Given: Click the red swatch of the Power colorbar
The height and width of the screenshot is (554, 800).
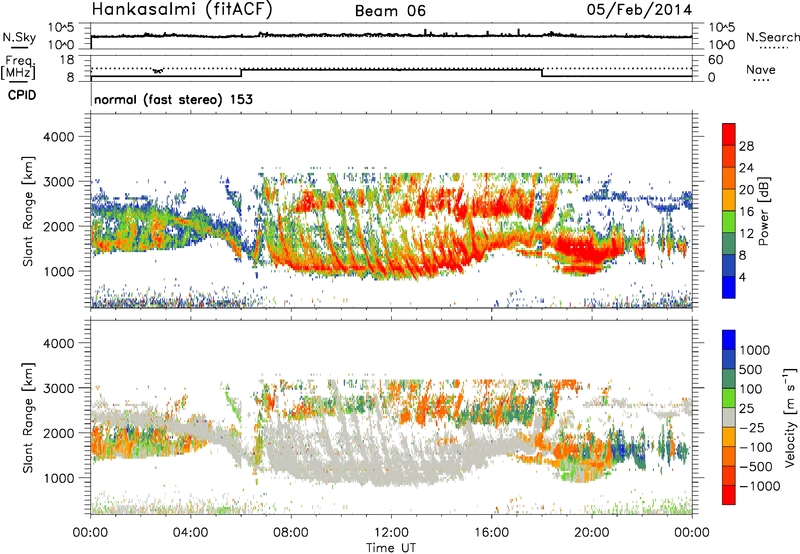Looking at the screenshot, I should click(x=729, y=134).
